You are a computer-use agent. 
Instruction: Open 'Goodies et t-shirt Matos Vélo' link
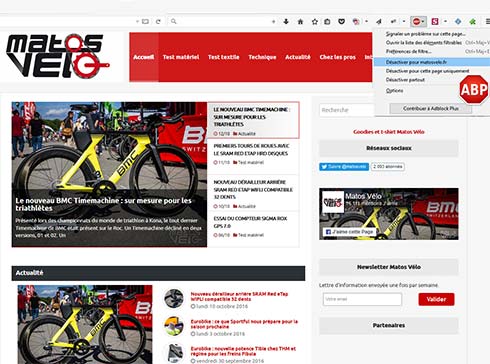click(x=389, y=132)
